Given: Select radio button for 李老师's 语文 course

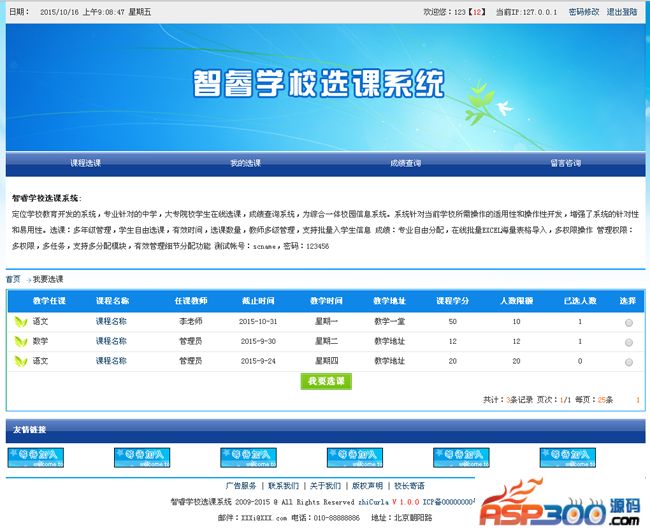Looking at the screenshot, I should tap(628, 322).
